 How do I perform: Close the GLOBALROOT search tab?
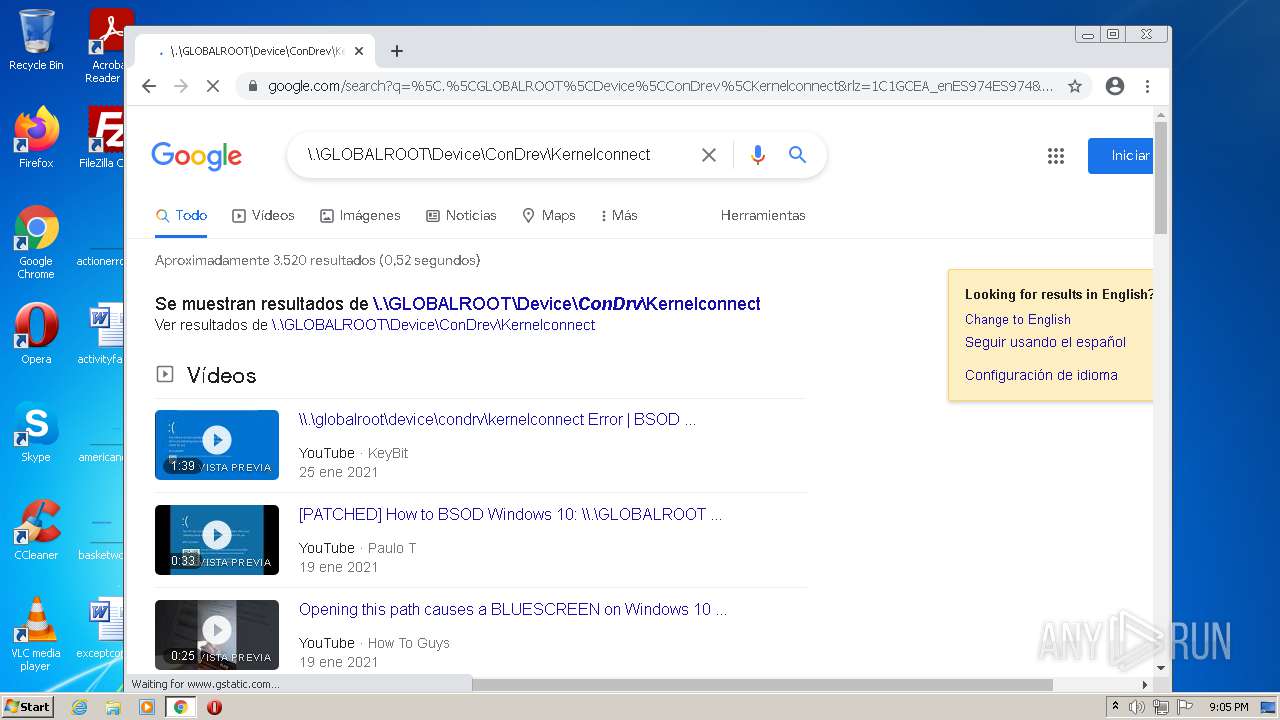(x=359, y=51)
